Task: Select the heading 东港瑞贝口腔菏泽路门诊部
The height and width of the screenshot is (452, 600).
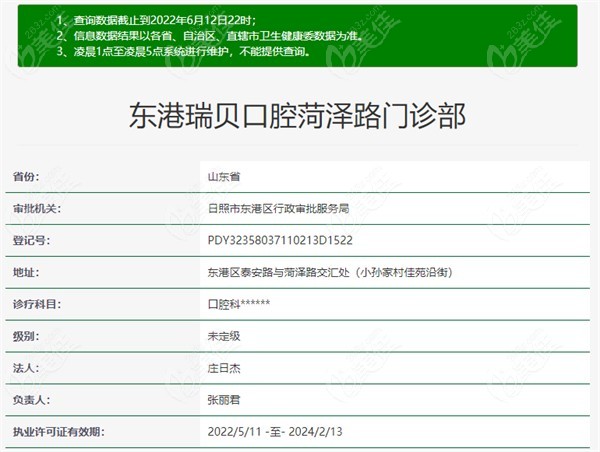Action: pyautogui.click(x=297, y=116)
